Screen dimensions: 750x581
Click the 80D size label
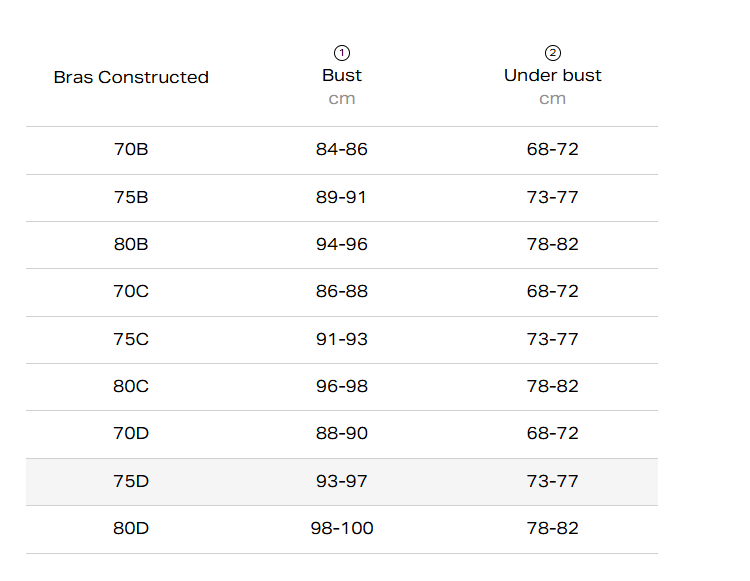coord(131,528)
